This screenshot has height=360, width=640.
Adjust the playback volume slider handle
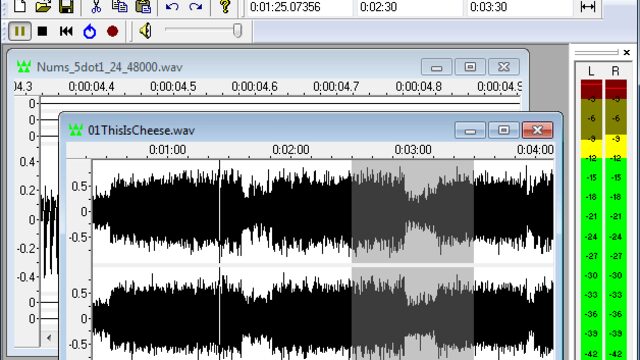point(237,31)
